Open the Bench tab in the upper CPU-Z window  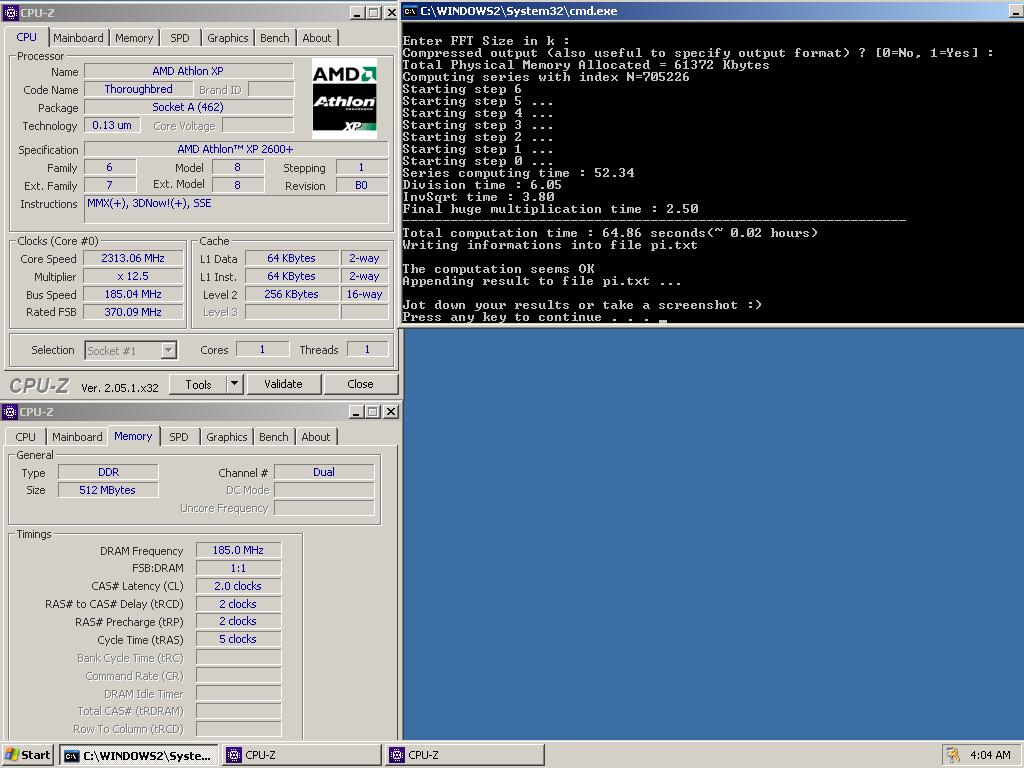[x=274, y=38]
